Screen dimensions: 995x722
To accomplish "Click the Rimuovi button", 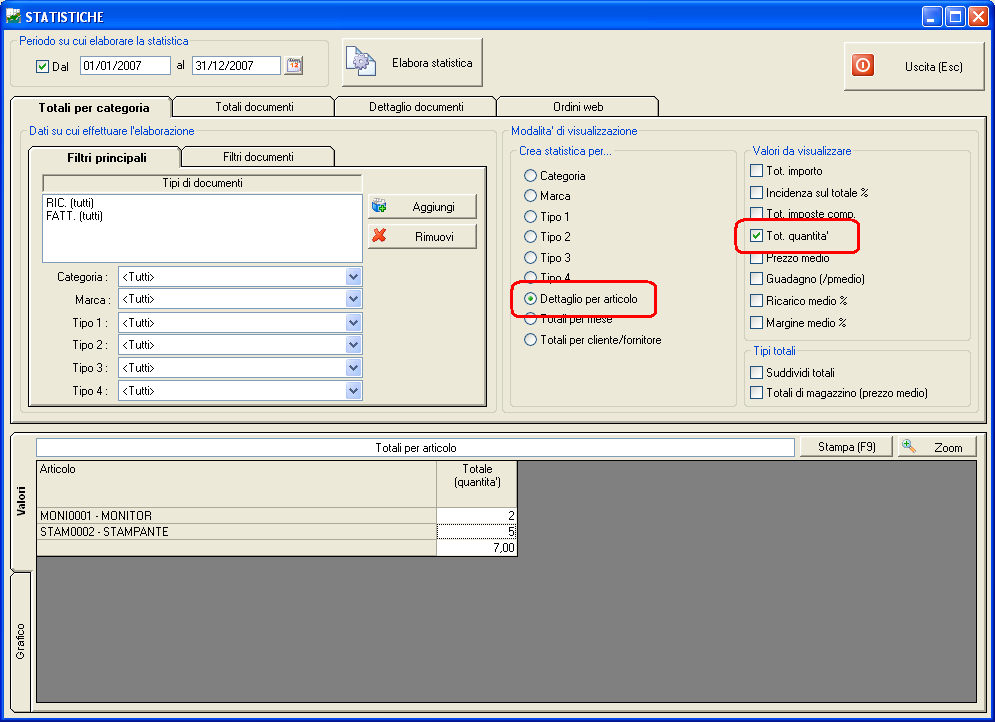I will pos(422,237).
